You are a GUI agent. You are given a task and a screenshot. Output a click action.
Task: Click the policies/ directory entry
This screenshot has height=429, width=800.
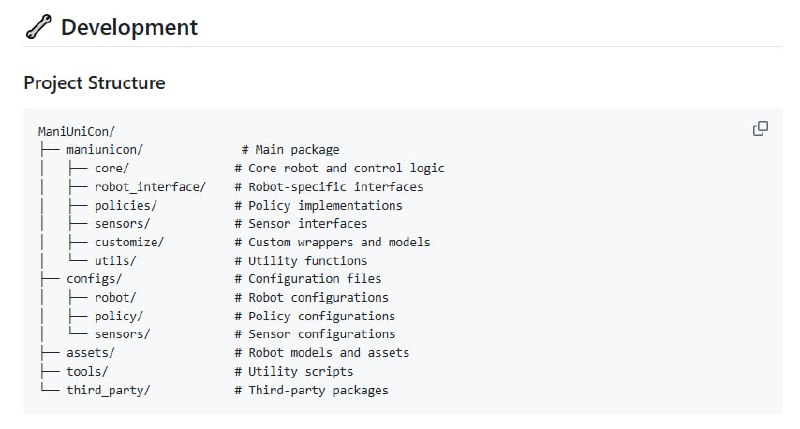click(126, 205)
